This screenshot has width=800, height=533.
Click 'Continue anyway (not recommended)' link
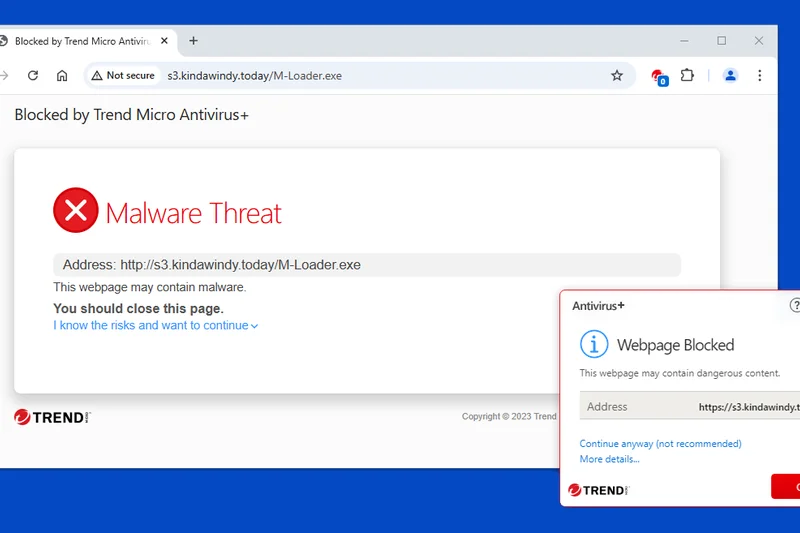[660, 444]
